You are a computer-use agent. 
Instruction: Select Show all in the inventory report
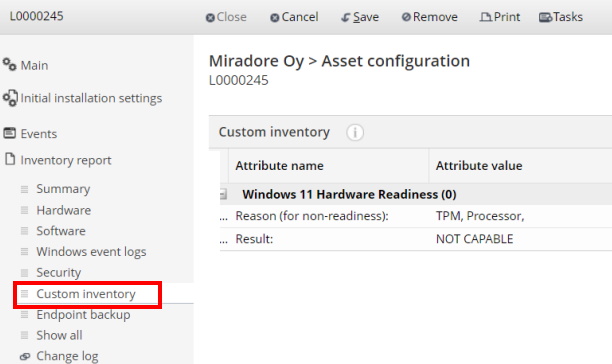click(x=59, y=335)
